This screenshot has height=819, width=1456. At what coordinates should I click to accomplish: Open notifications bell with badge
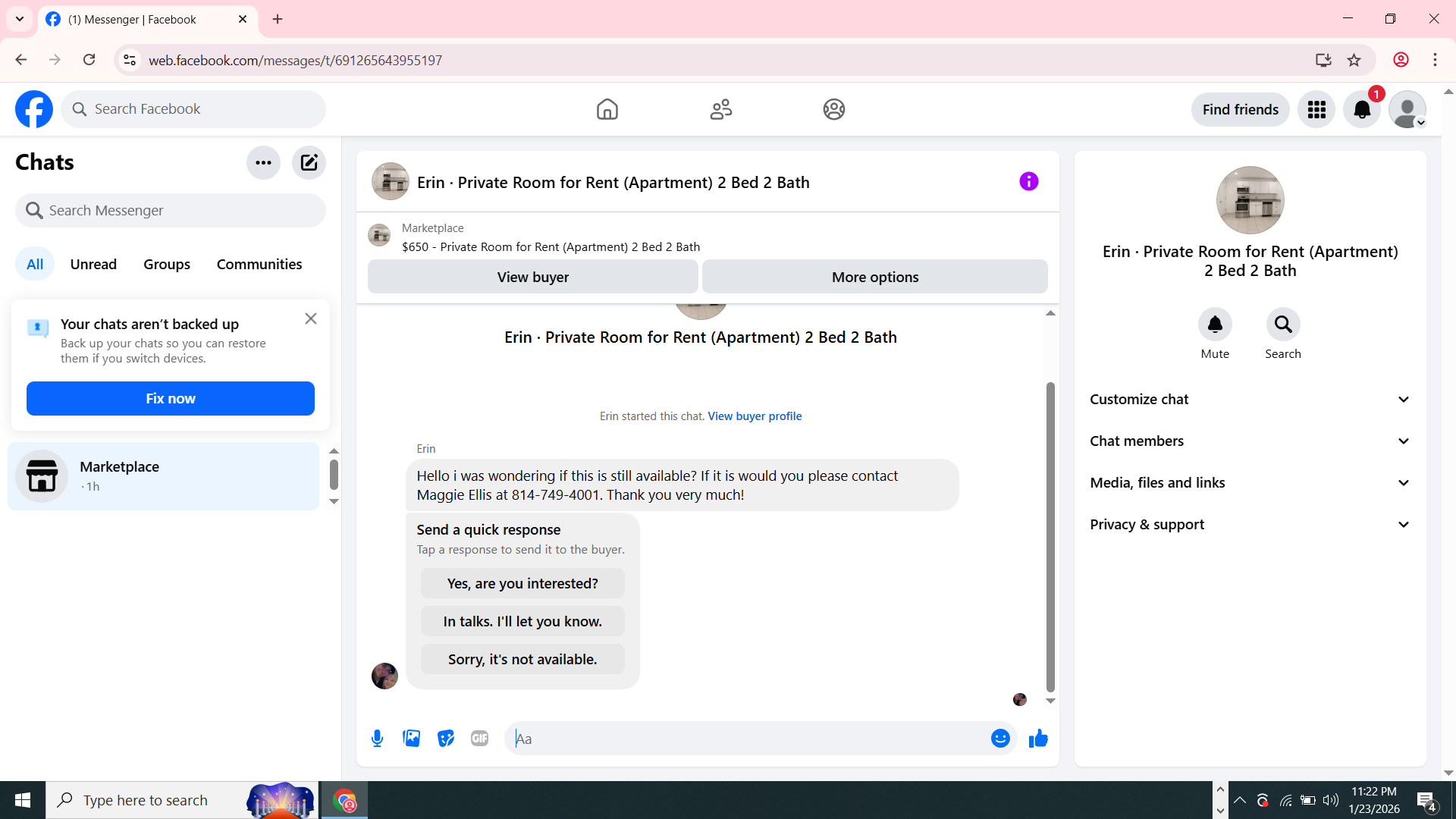[x=1362, y=109]
